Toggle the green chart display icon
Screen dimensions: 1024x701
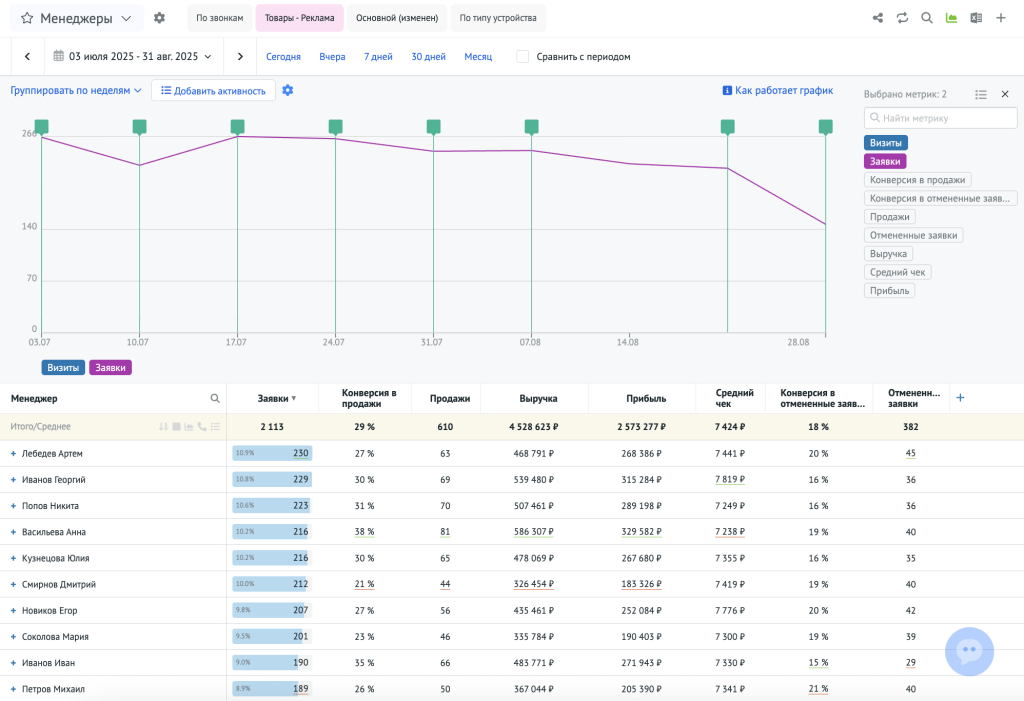[x=951, y=18]
